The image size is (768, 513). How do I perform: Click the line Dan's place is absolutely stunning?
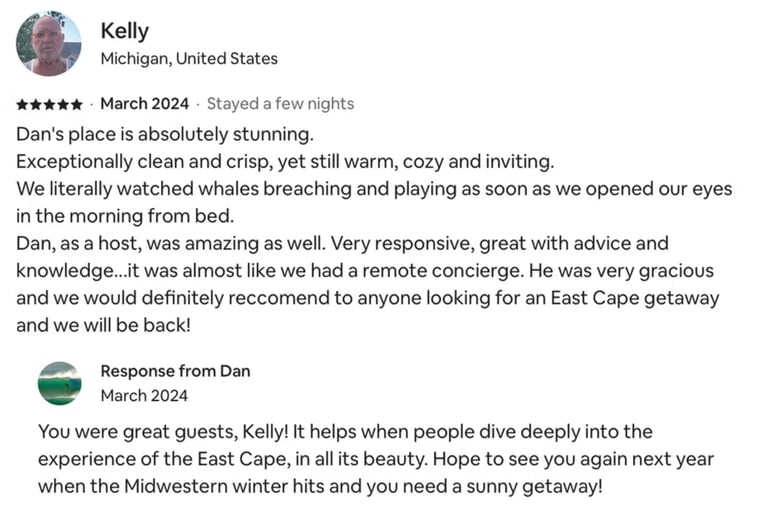coord(165,134)
